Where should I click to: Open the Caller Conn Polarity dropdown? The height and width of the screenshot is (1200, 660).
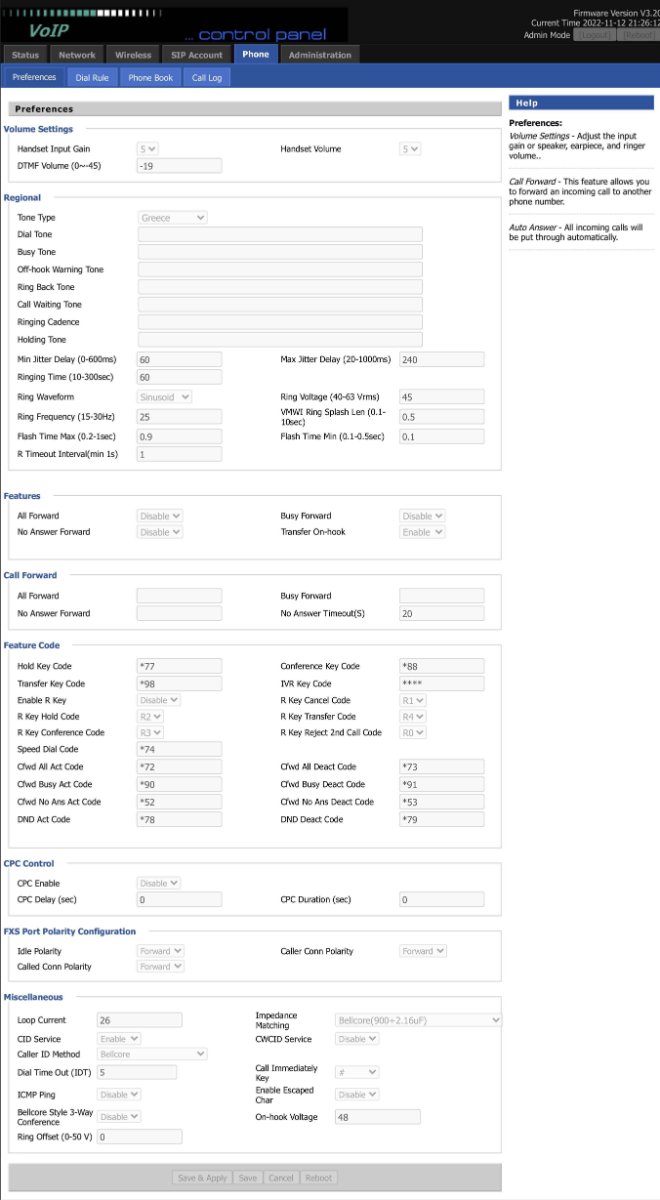point(423,951)
